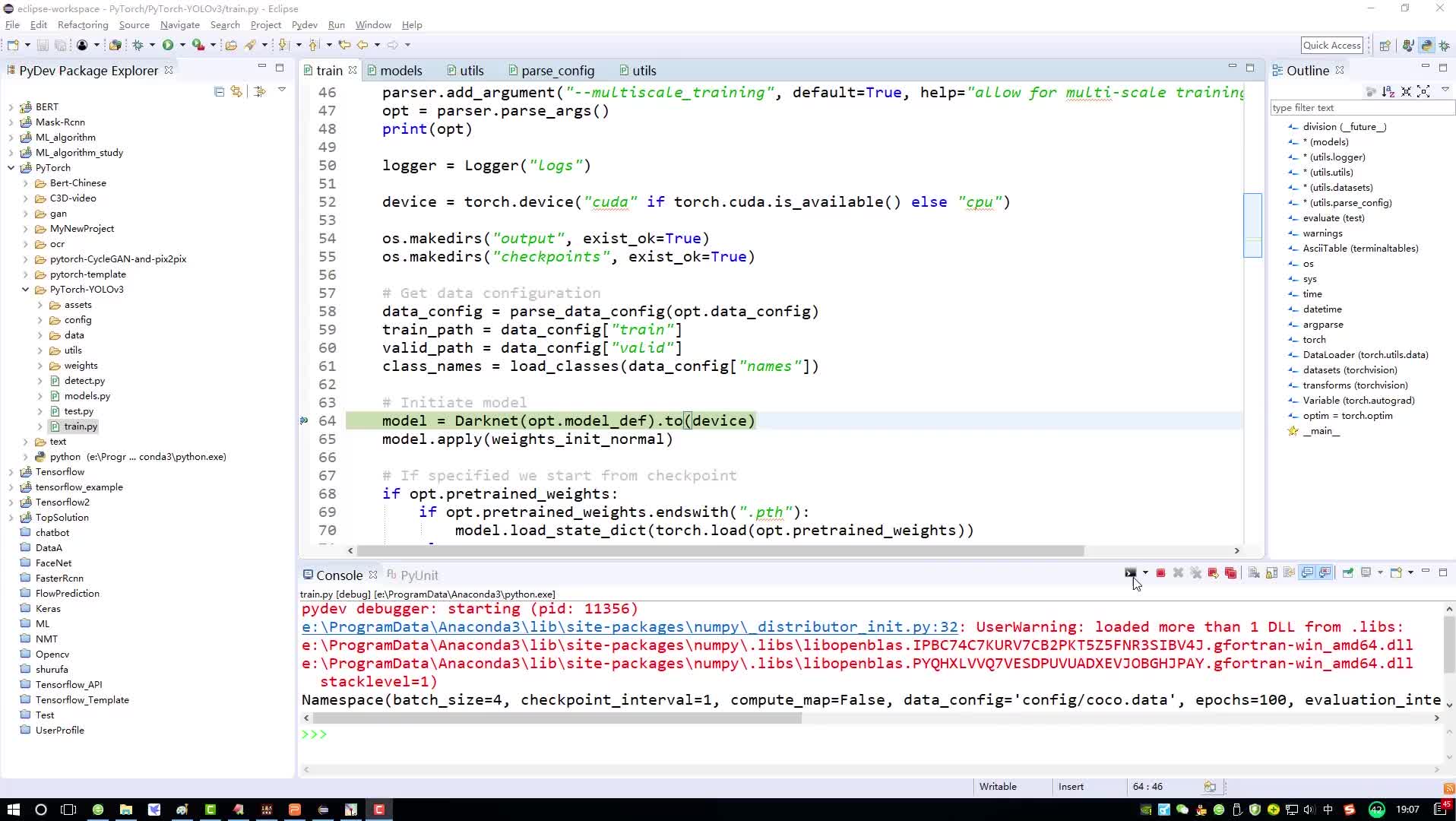Screen dimensions: 1456x821
Task: Expand the Tensorflow project
Action: pyautogui.click(x=11, y=472)
